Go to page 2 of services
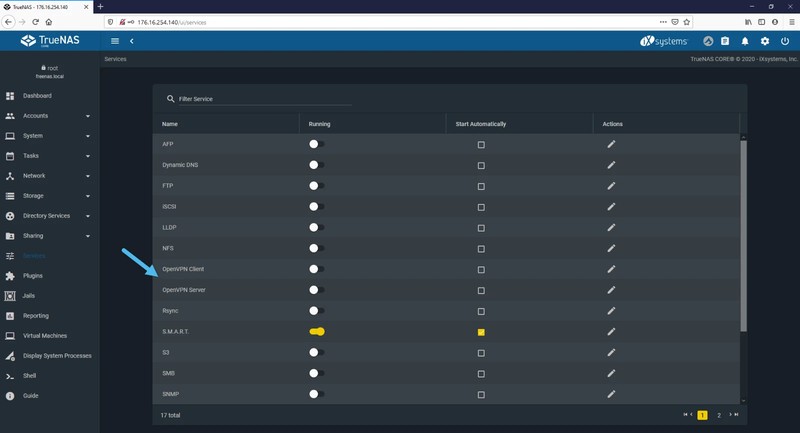800x433 pixels. 719,415
